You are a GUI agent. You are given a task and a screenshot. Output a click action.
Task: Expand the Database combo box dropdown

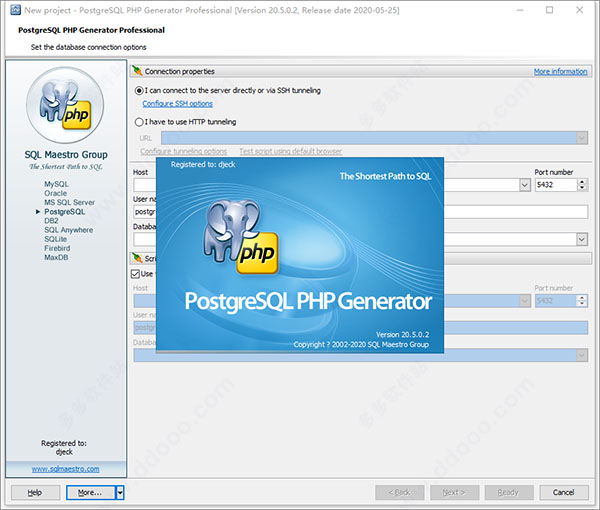(x=582, y=240)
